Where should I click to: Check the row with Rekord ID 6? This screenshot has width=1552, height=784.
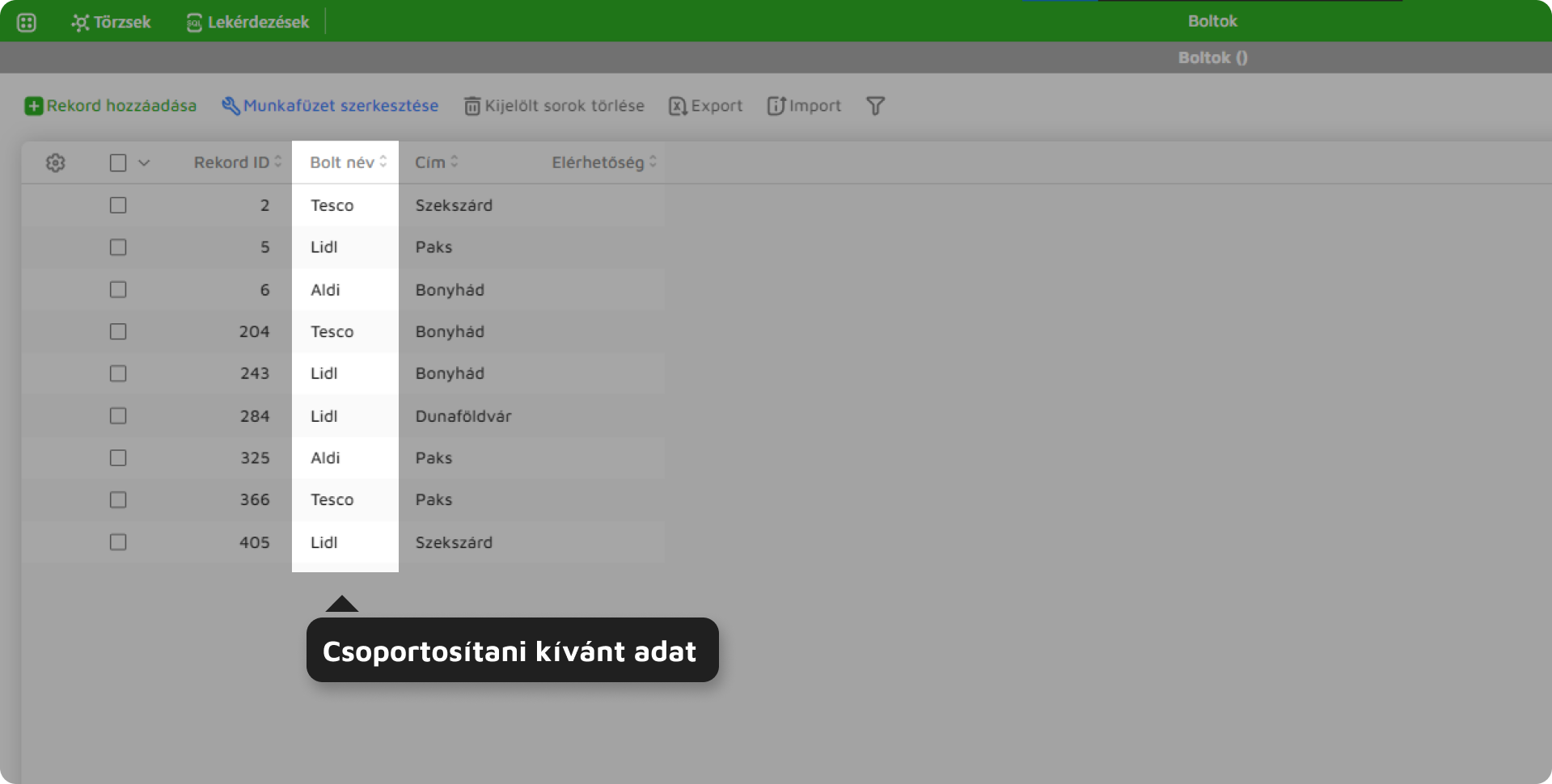[118, 289]
